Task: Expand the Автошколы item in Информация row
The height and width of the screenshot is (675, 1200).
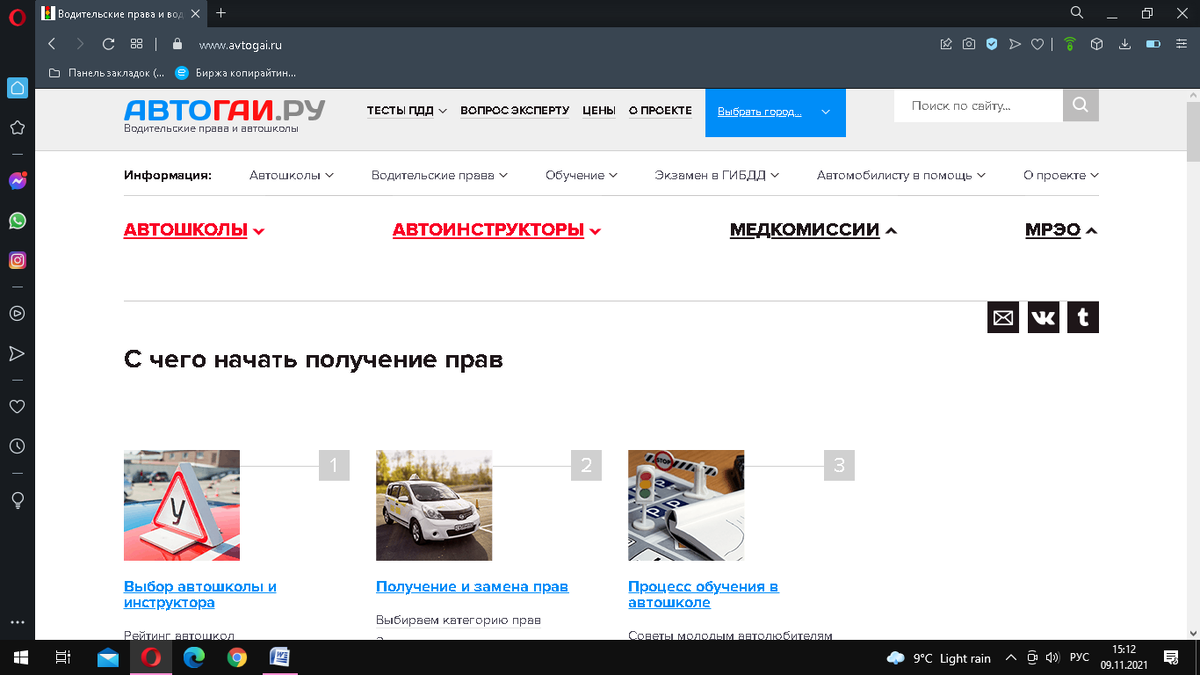Action: [x=291, y=175]
